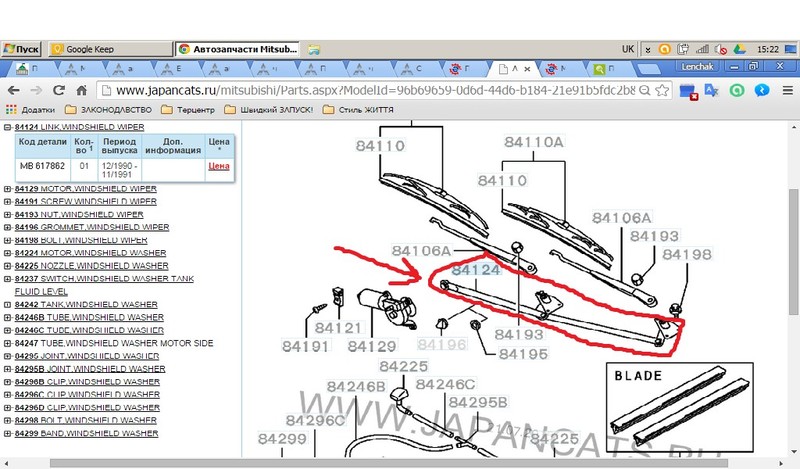Image resolution: width=800 pixels, height=469 pixels.
Task: Open the 84246B TUBE,WINDSHIELD WASHER link
Action: click(x=89, y=317)
